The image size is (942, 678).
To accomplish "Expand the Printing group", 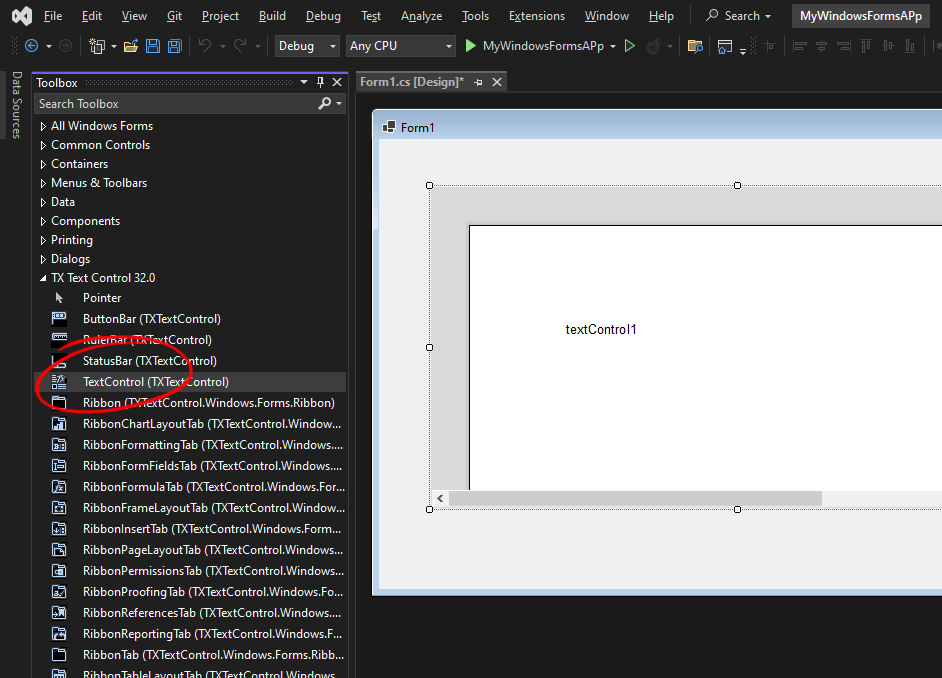I will (43, 240).
